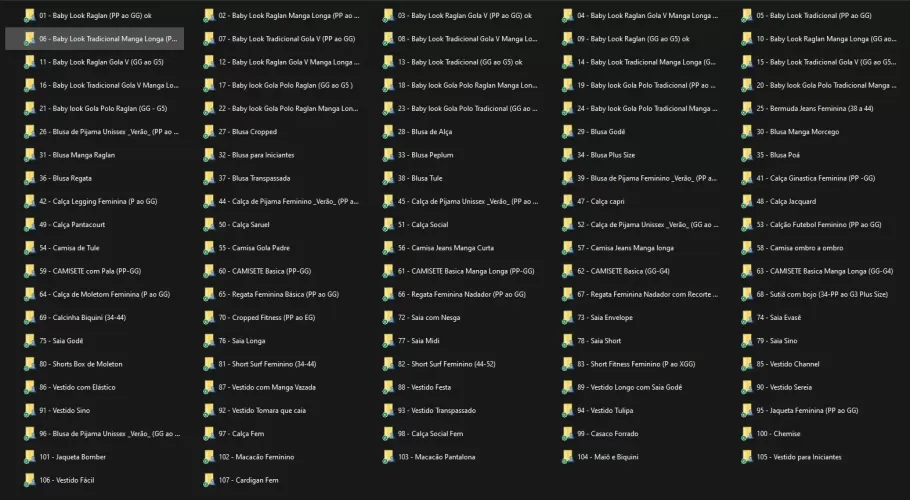
Task: Select folder icon of 106 - Vestido Fácil
Action: click(29, 480)
